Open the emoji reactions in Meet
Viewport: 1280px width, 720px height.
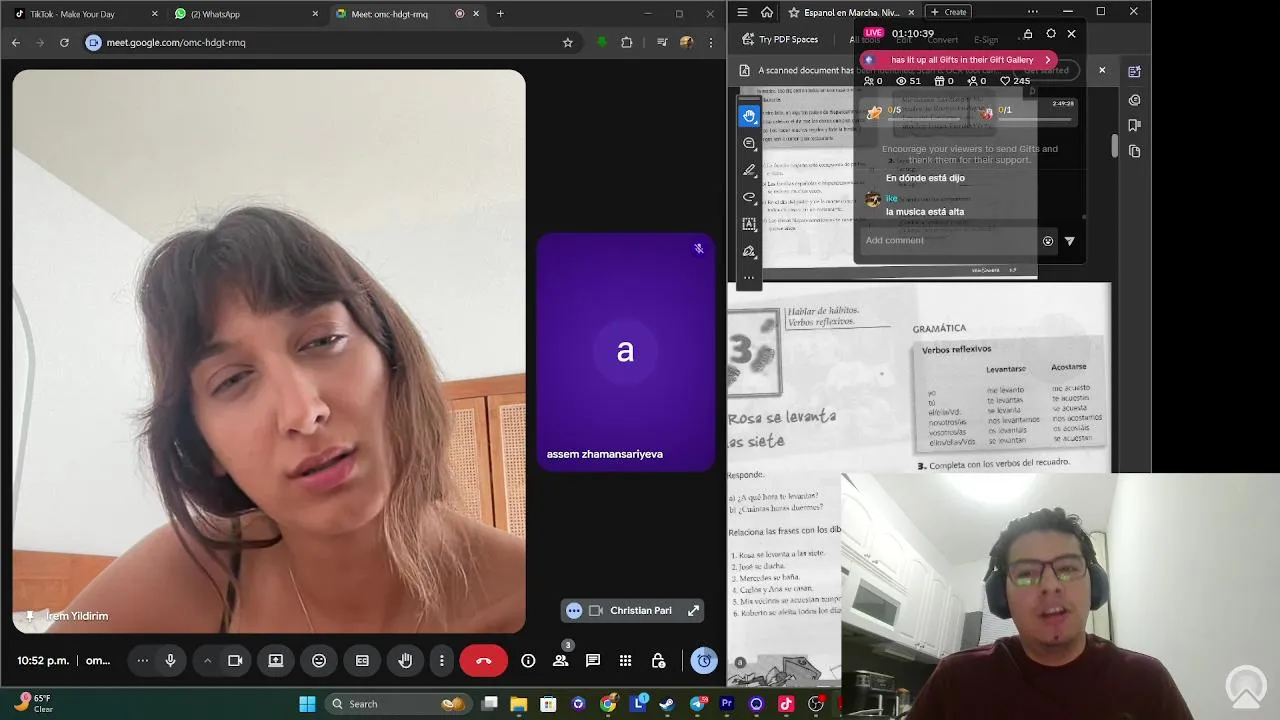point(319,661)
